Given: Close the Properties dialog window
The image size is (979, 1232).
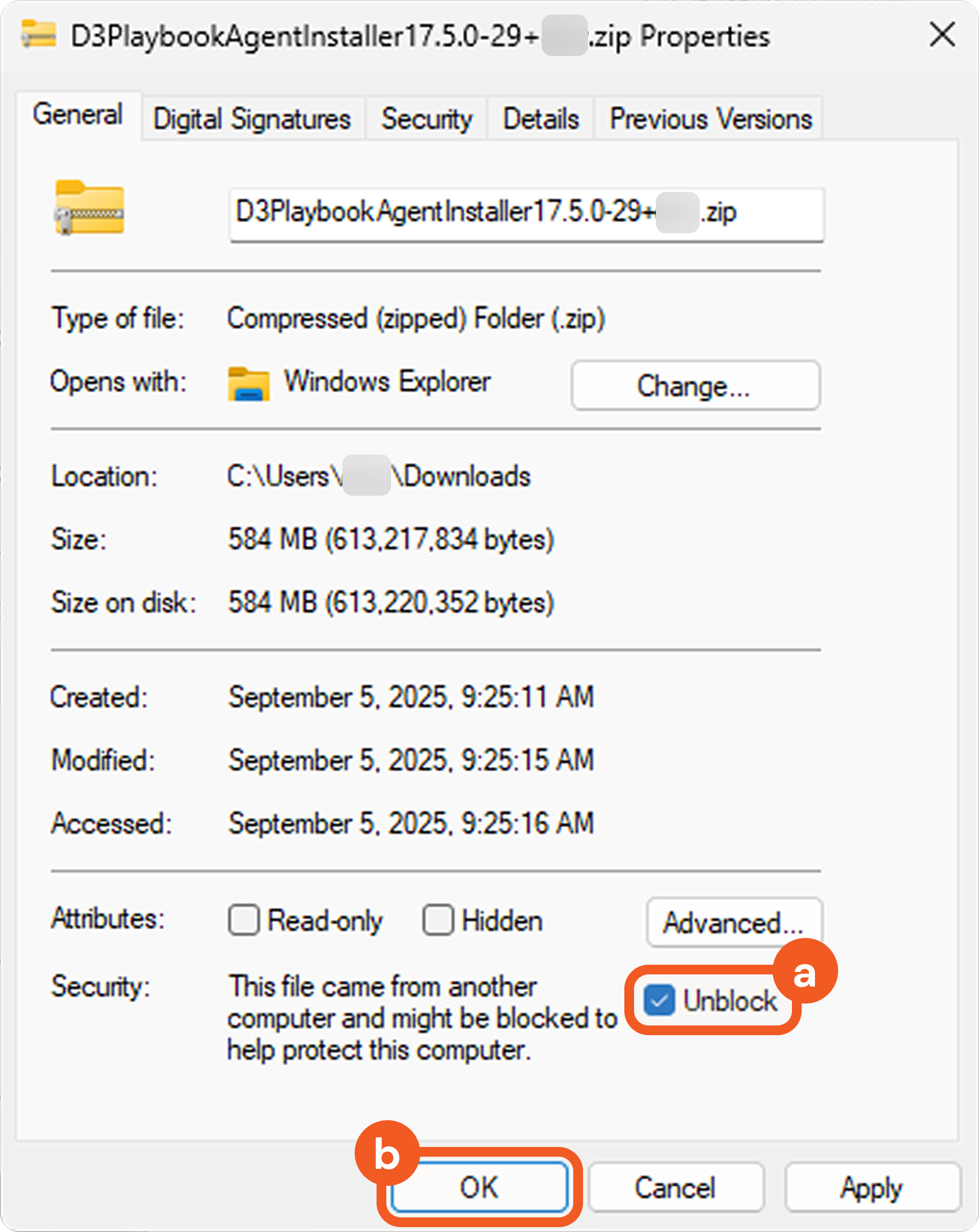Looking at the screenshot, I should pyautogui.click(x=942, y=35).
